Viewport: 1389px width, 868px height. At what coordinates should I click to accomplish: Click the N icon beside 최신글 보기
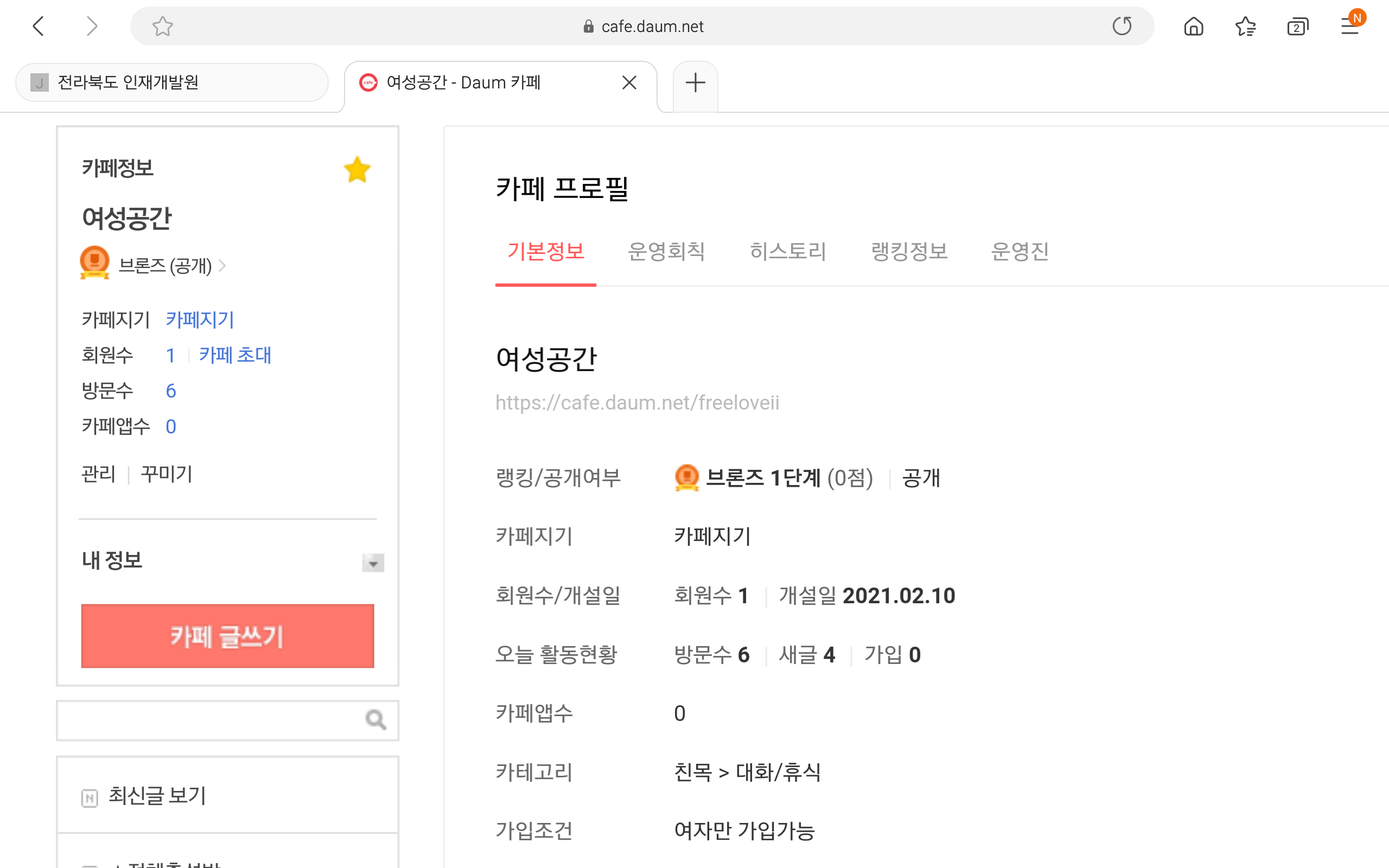pos(90,798)
